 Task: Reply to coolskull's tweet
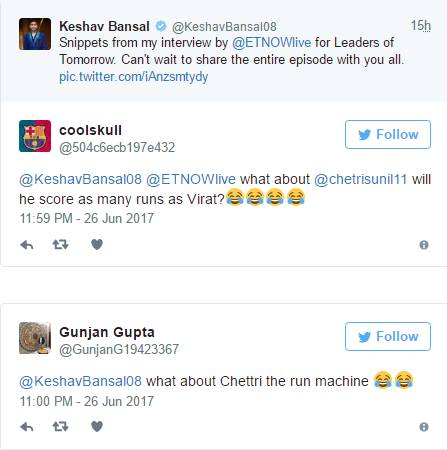27,245
